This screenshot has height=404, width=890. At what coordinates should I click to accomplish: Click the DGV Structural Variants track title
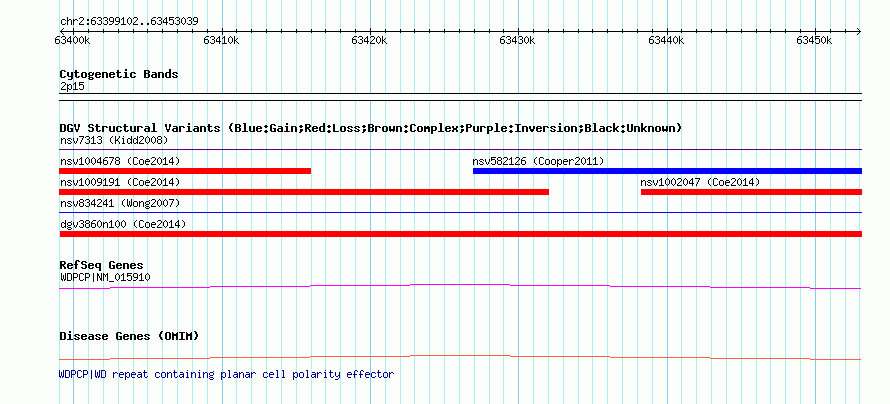[371, 128]
